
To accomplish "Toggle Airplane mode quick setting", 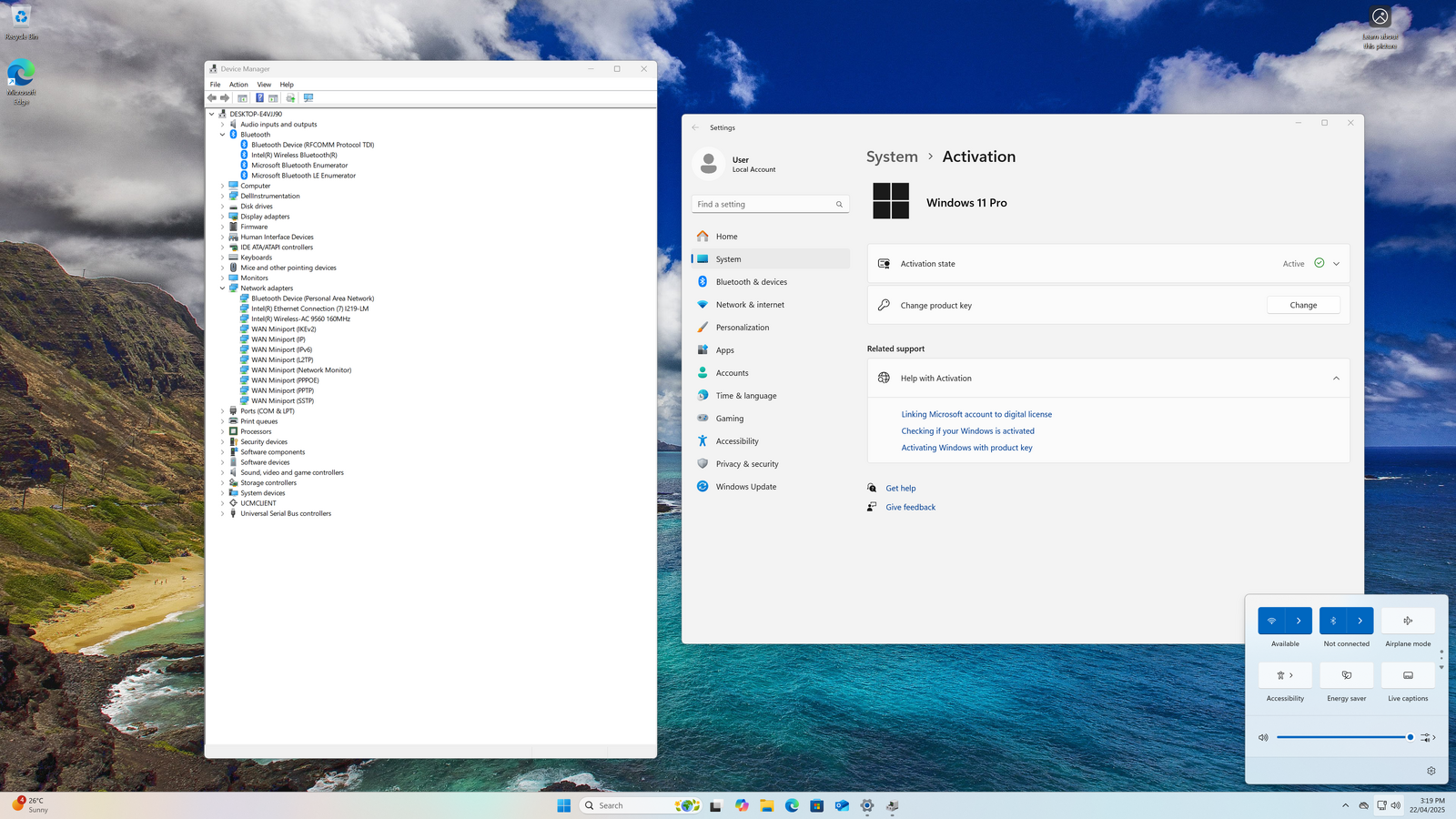I will [1408, 621].
